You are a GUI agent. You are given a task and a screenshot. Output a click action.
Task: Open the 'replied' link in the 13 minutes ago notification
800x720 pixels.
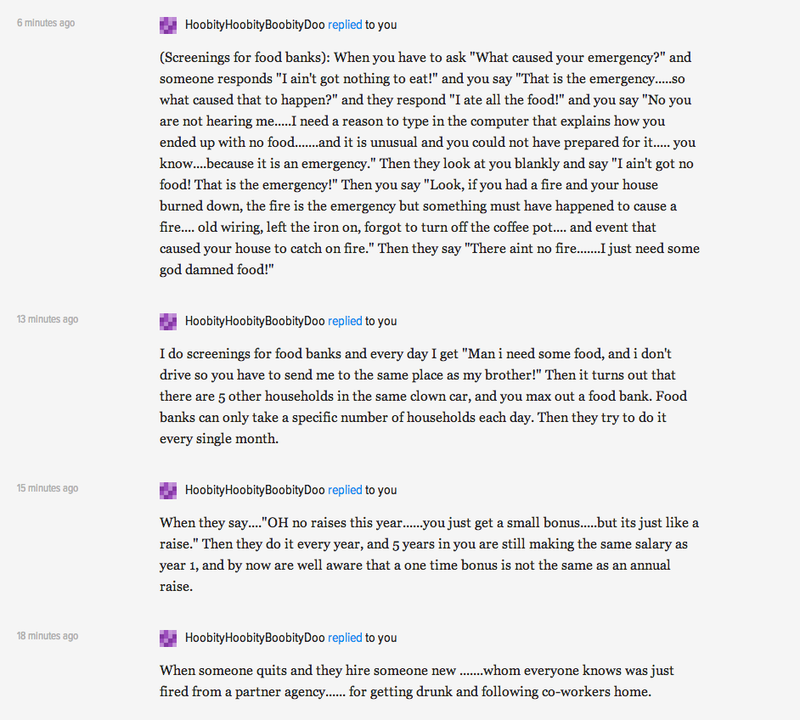tap(345, 321)
